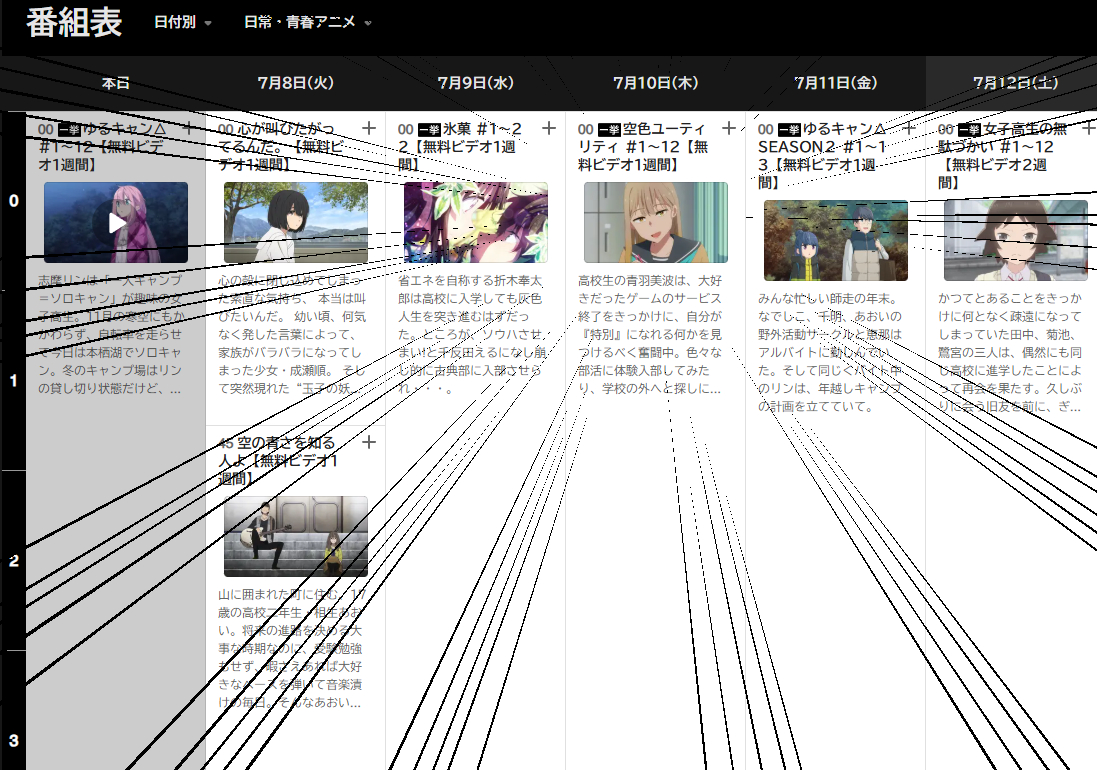
Task: Open the 心が叫びたがってるんだ。 title link
Action: (280, 147)
